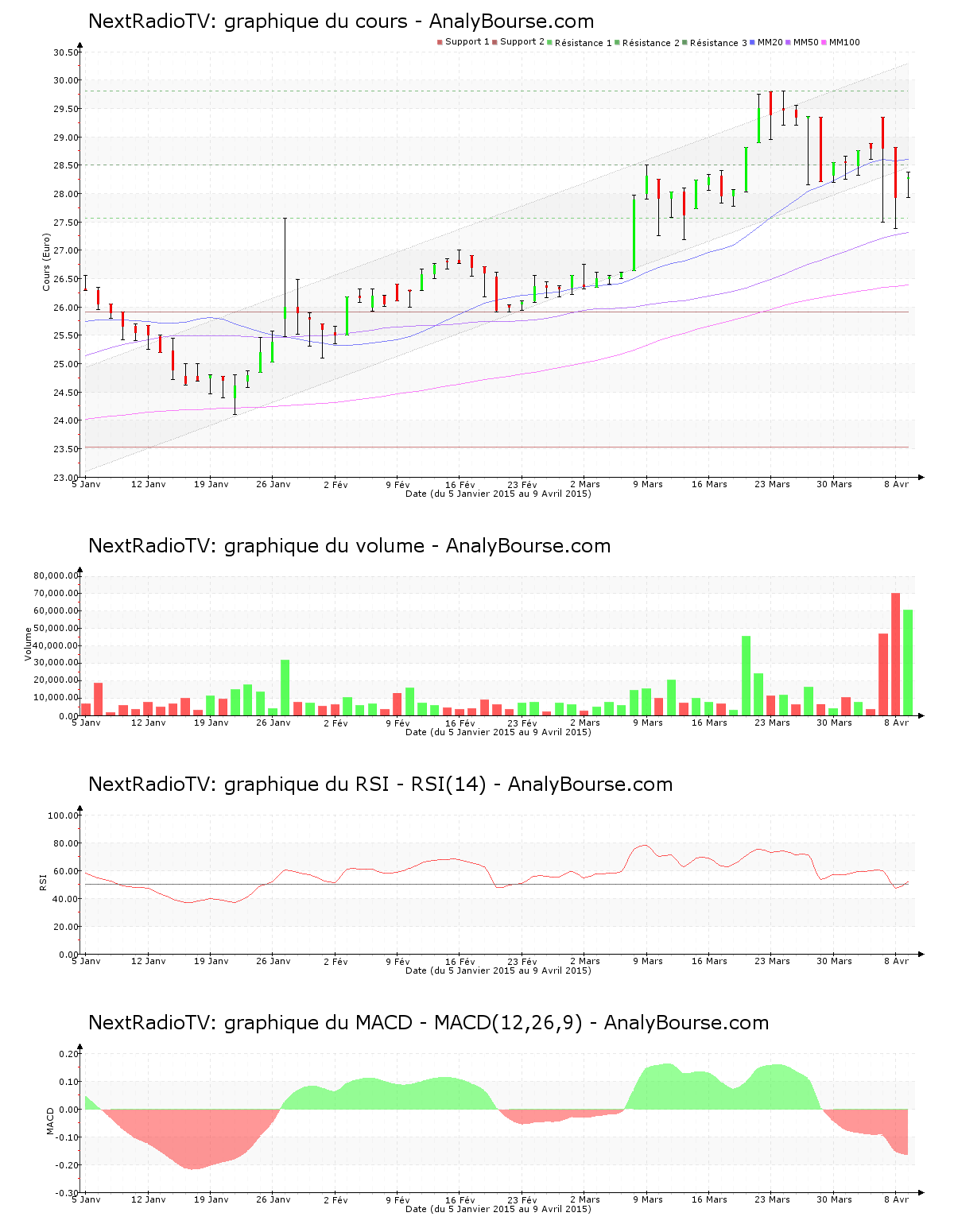Click the 'RSI' y-axis label
The width and height of the screenshot is (954, 1232).
coord(43,881)
